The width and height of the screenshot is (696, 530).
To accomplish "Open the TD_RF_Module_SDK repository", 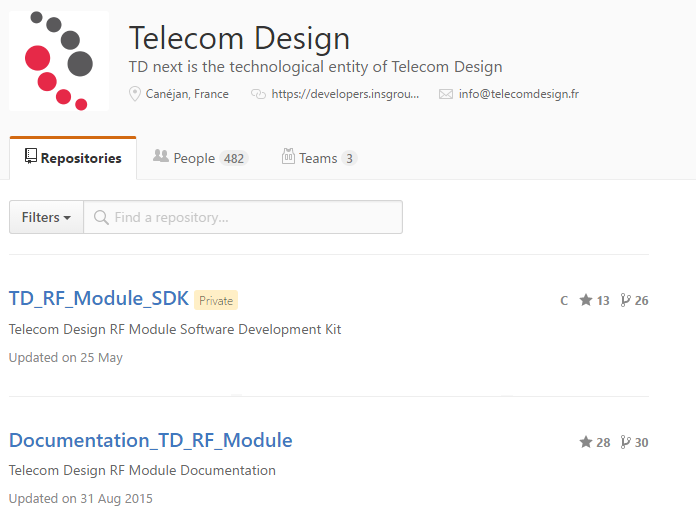I will [99, 298].
